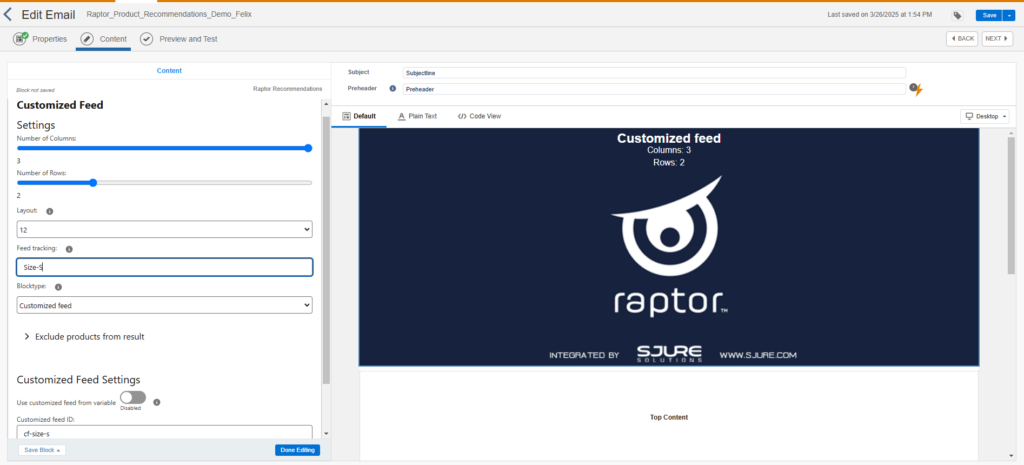Click the Raptor Recommendations label
The height and width of the screenshot is (465, 1024).
pyautogui.click(x=287, y=89)
